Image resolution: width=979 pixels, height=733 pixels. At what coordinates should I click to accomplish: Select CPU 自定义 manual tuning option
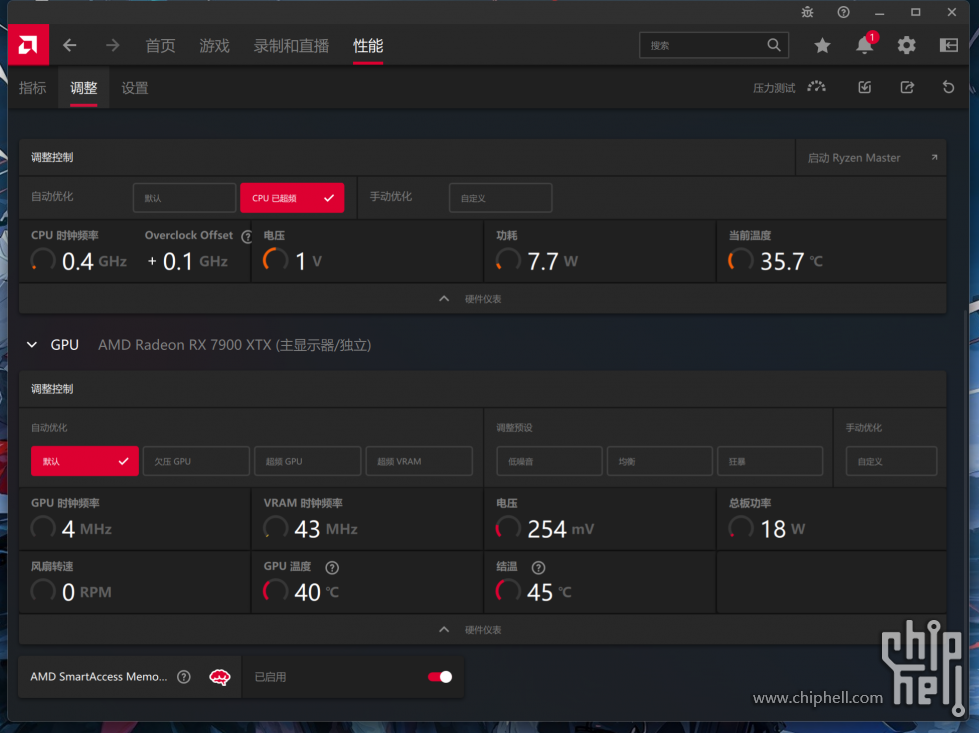(500, 198)
